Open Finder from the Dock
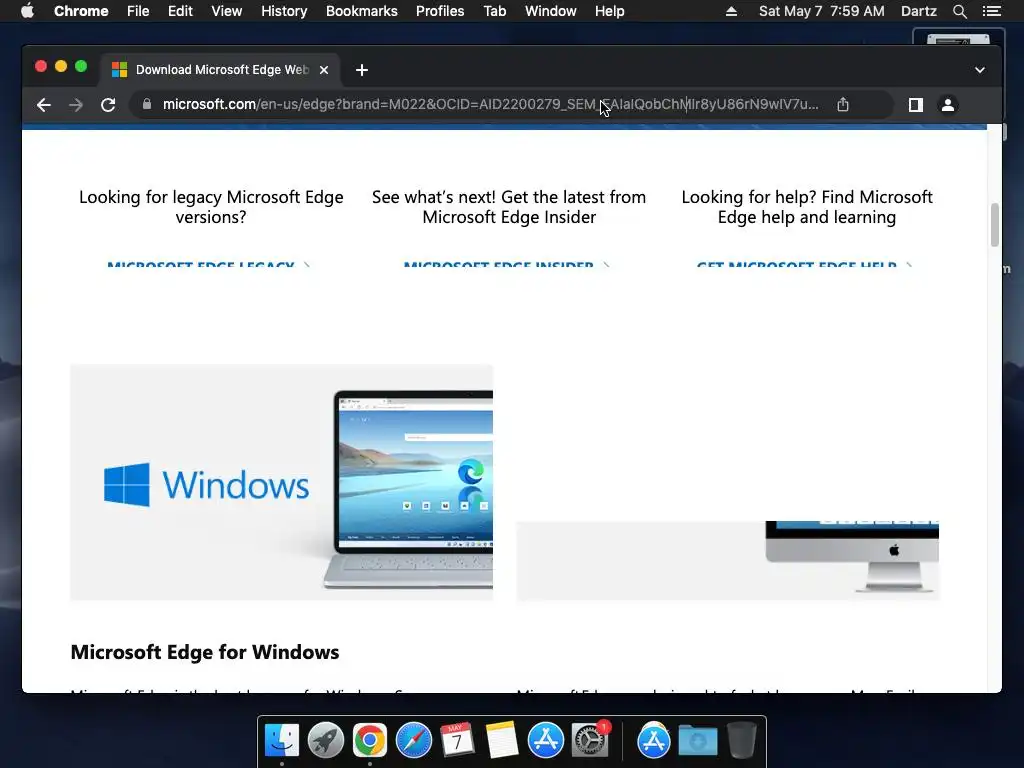Screen dimensions: 1024x768 click(281, 740)
